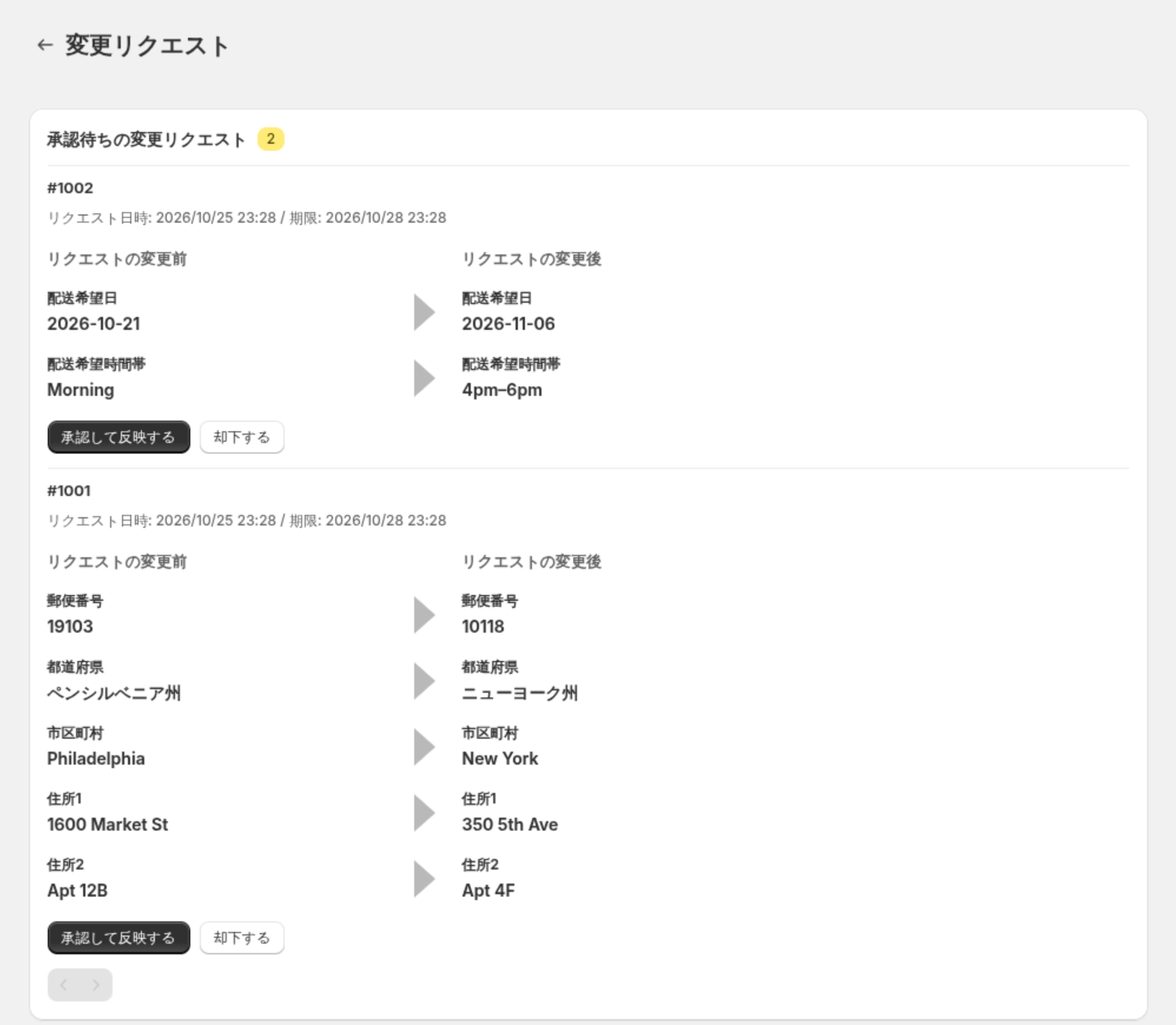This screenshot has height=1025, width=1176.
Task: Go back using the arrow beside 変更リクエスト
Action: coord(45,45)
